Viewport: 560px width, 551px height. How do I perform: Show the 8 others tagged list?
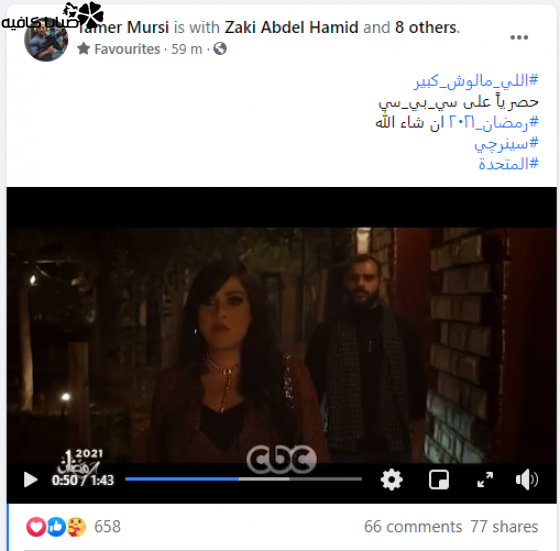click(x=426, y=27)
